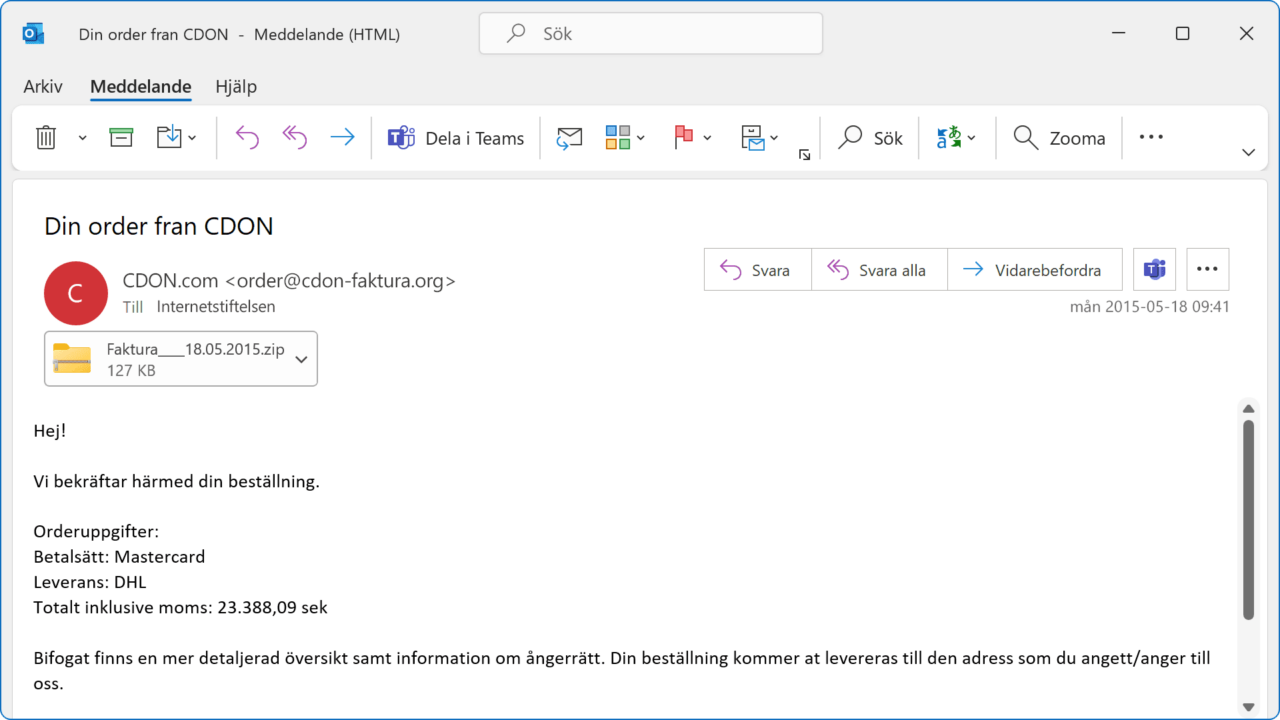Mark message unread with envelope icon
1280x720 pixels.
570,138
